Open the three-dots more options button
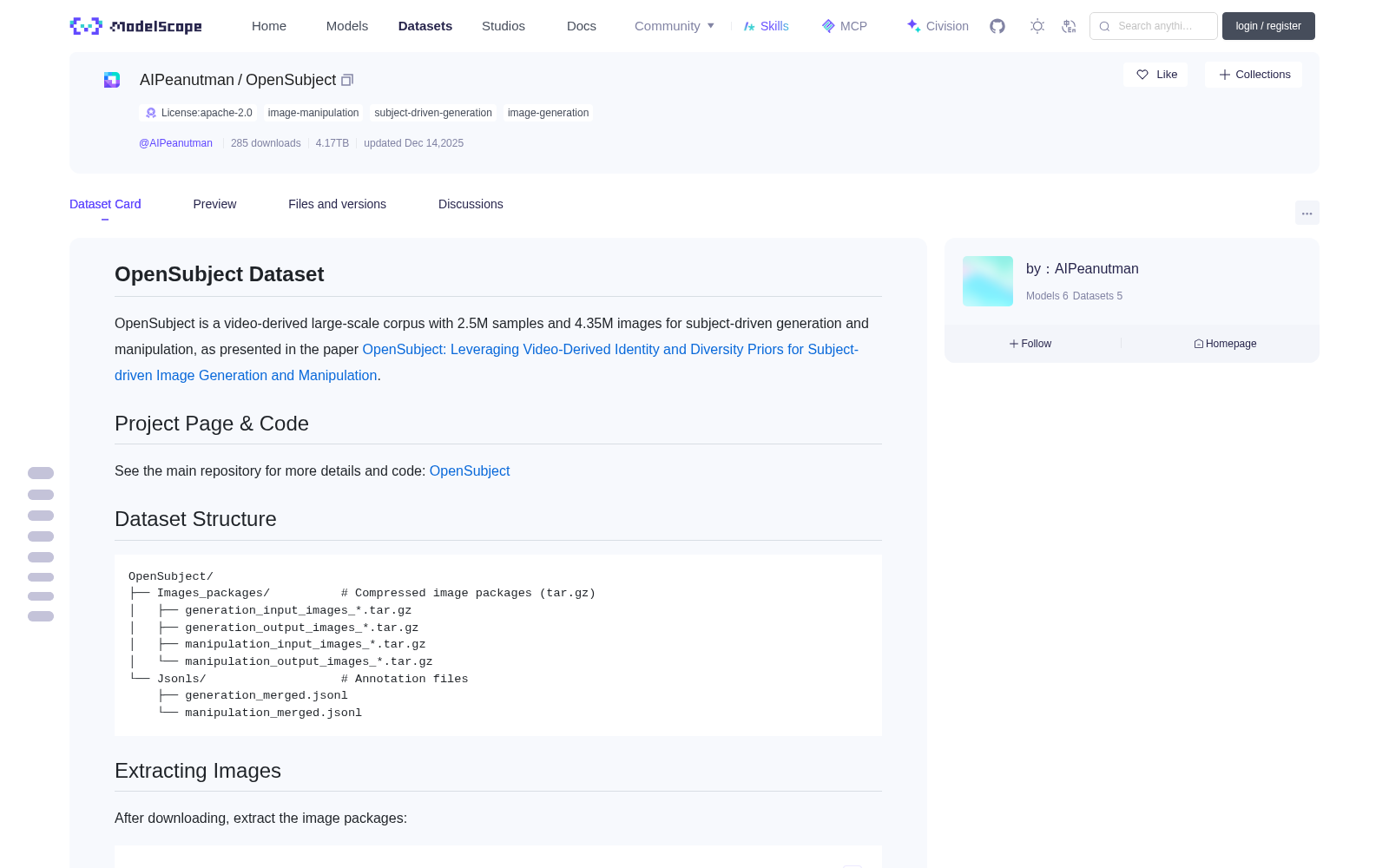Image resolution: width=1389 pixels, height=868 pixels. pos(1307,213)
